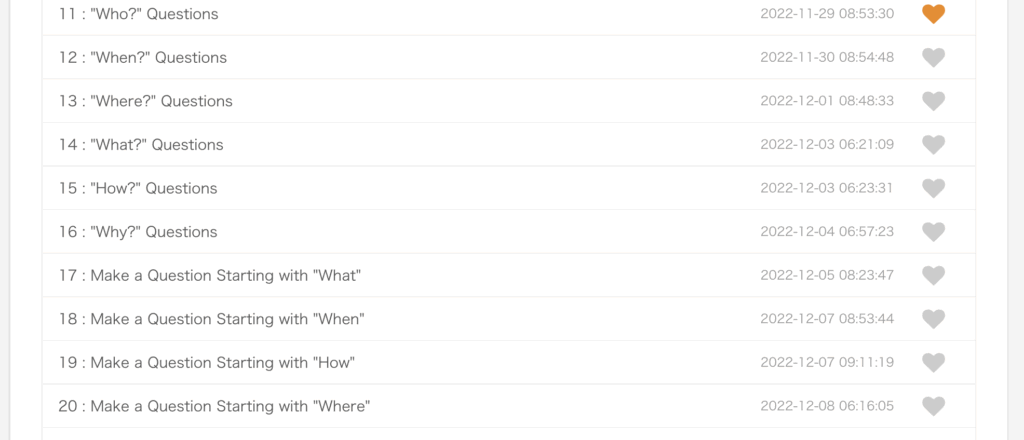Like lesson 19 Starting with "How"

(x=933, y=362)
